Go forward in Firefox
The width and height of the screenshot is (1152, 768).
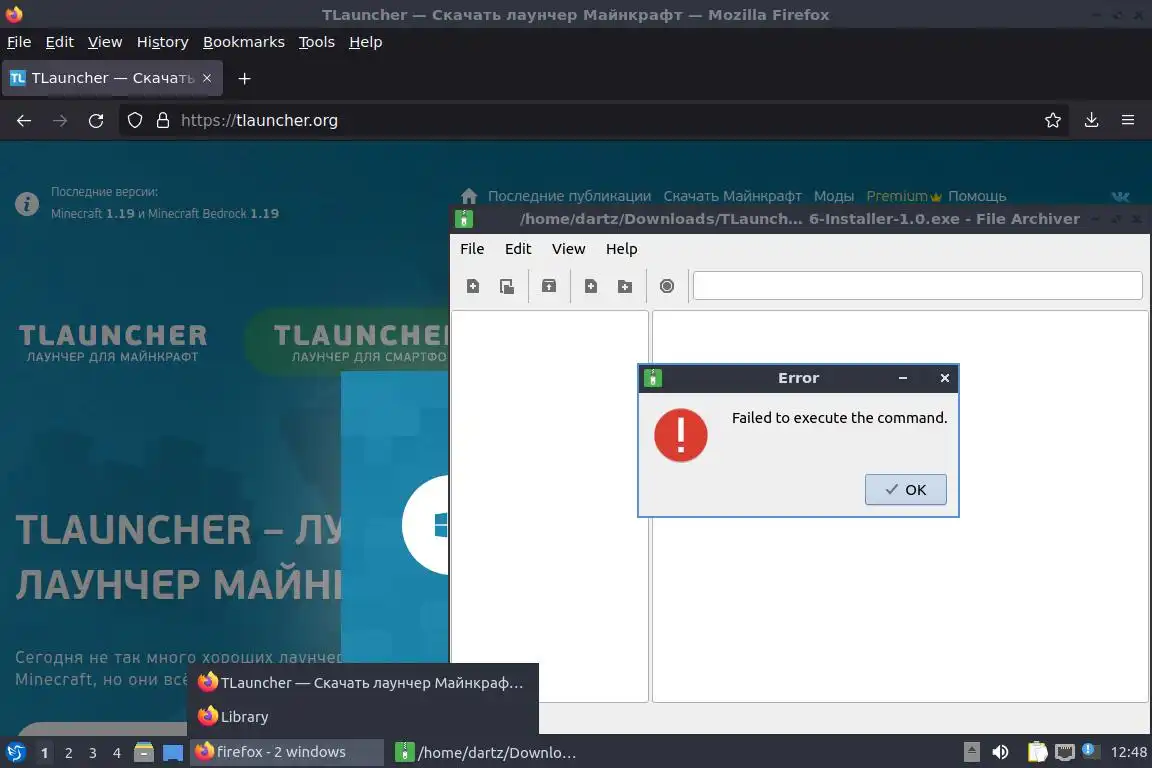point(60,121)
